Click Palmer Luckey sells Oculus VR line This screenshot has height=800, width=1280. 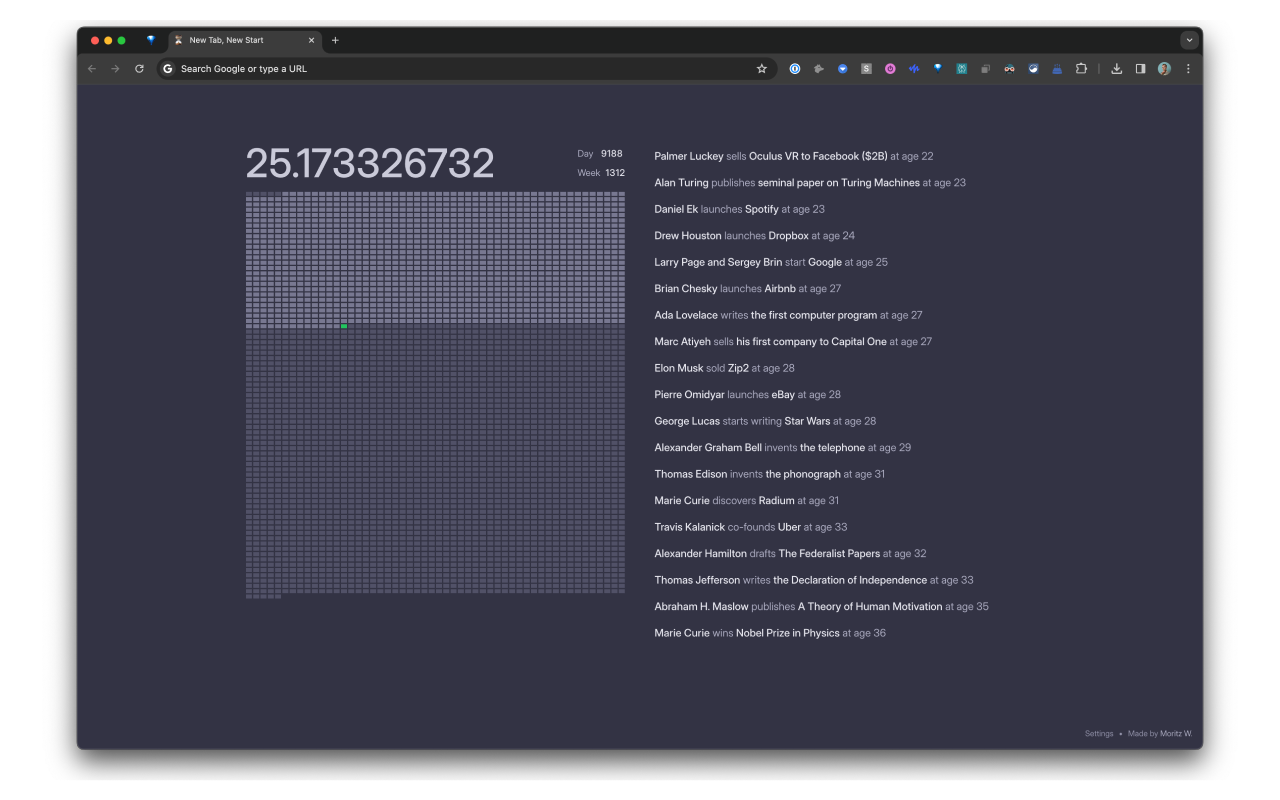point(794,156)
